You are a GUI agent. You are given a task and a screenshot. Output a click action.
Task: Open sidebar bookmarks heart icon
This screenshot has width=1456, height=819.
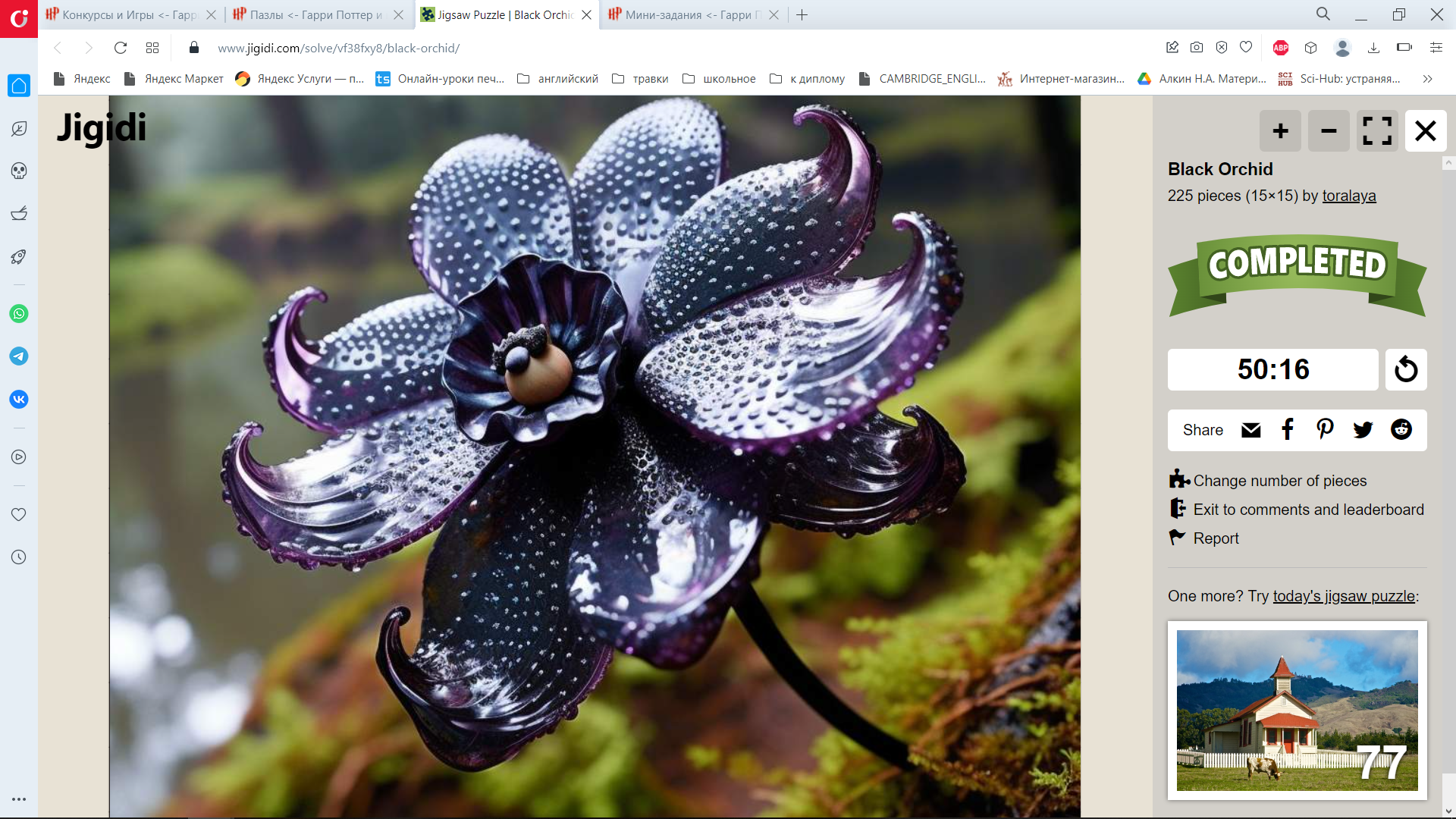[x=19, y=514]
